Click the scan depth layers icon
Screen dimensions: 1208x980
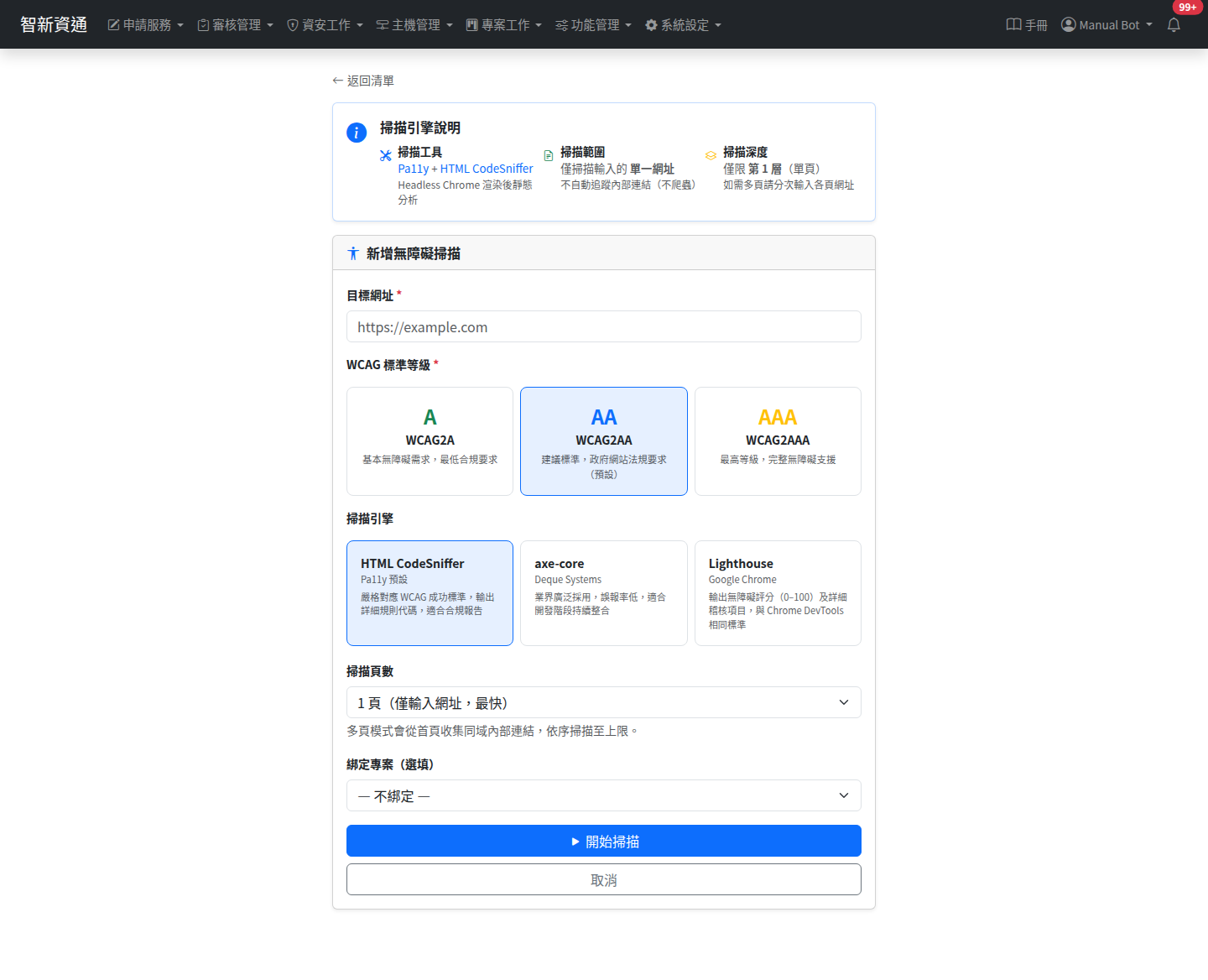(711, 155)
